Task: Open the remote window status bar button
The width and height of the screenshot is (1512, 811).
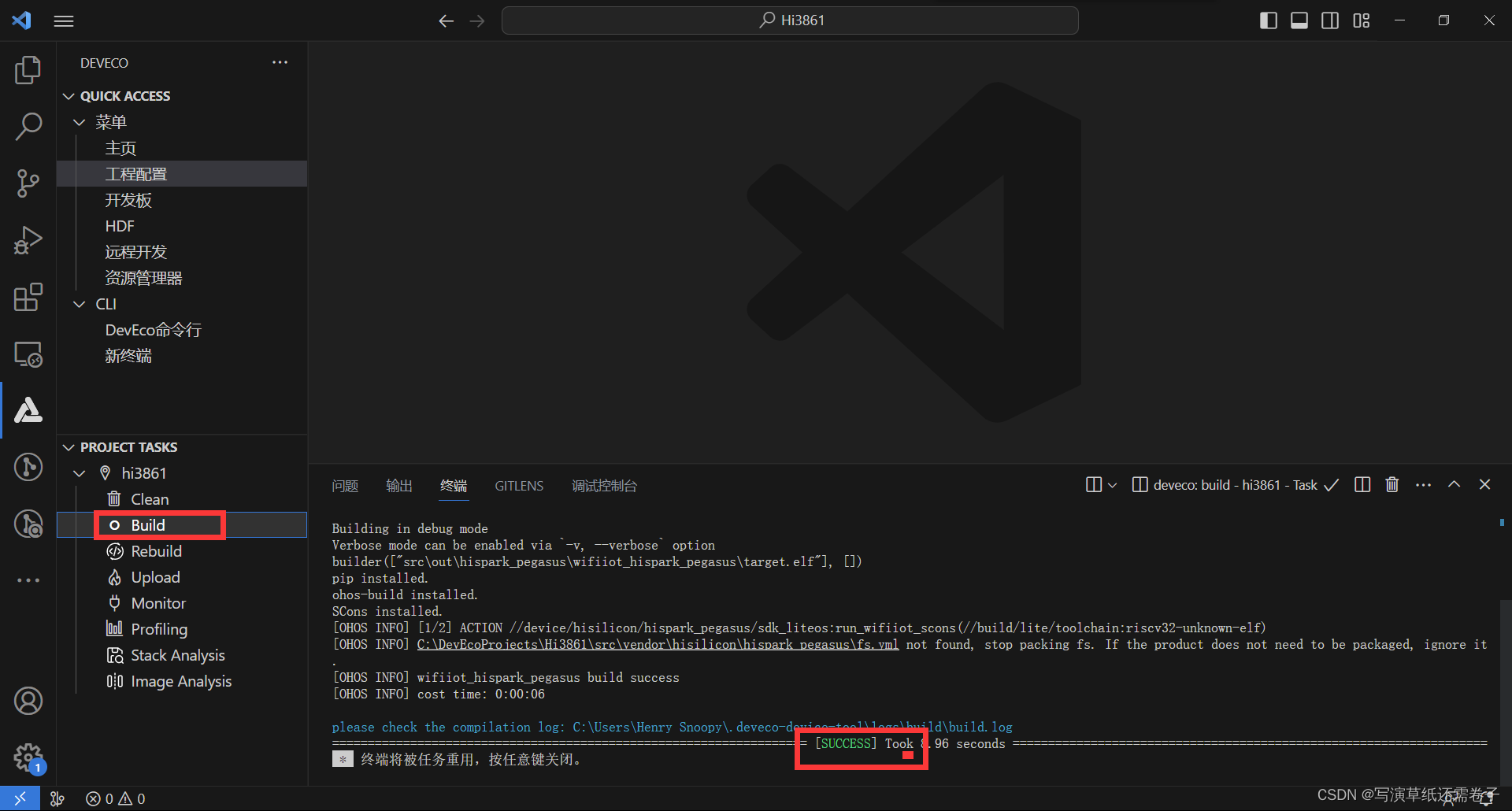Action: pos(20,798)
